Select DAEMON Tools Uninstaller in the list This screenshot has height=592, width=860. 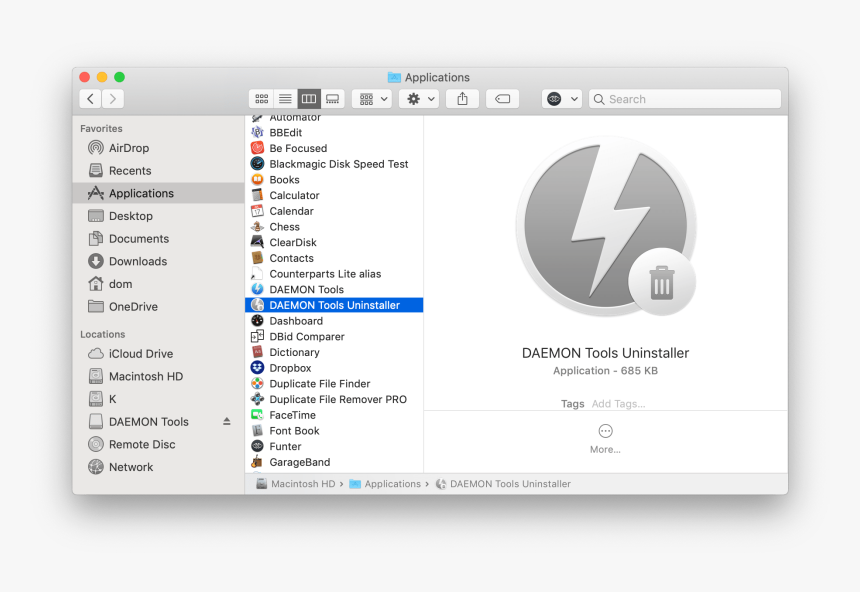pos(334,305)
